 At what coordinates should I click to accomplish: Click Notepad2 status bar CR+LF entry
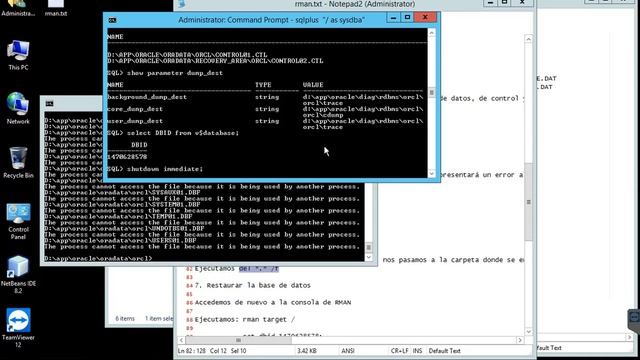399,351
